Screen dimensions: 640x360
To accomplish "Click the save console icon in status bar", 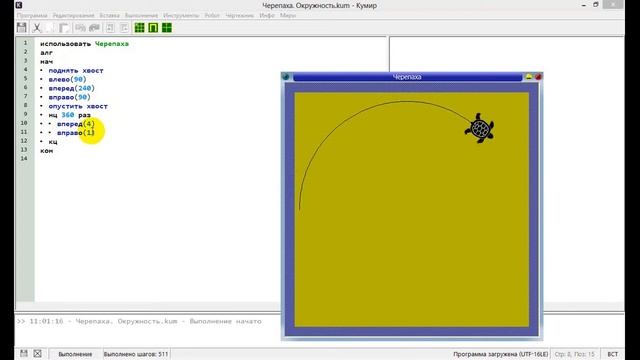I will [x=24, y=353].
